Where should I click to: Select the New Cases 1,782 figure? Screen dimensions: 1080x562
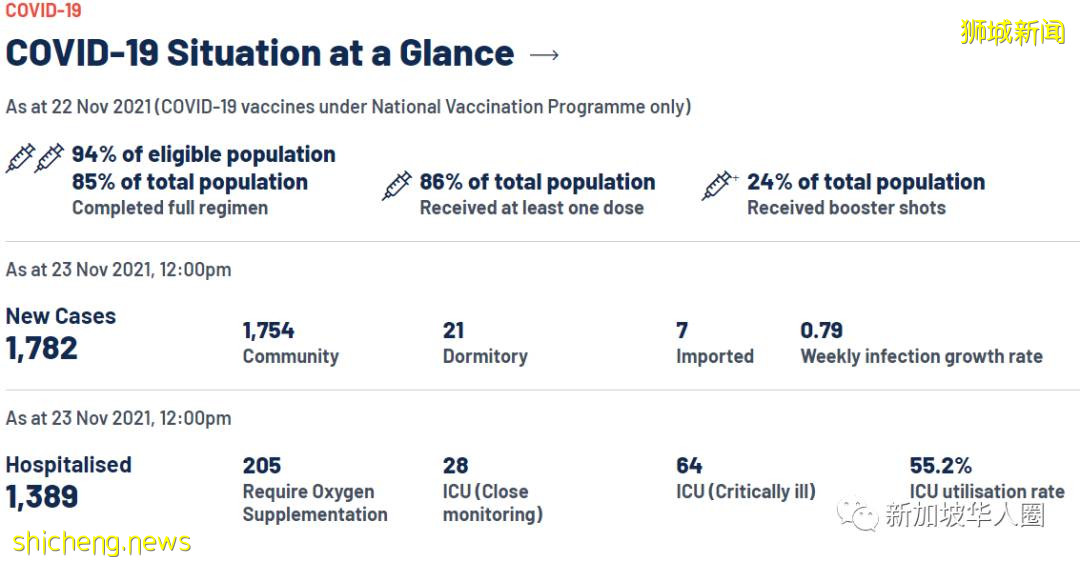[42, 348]
